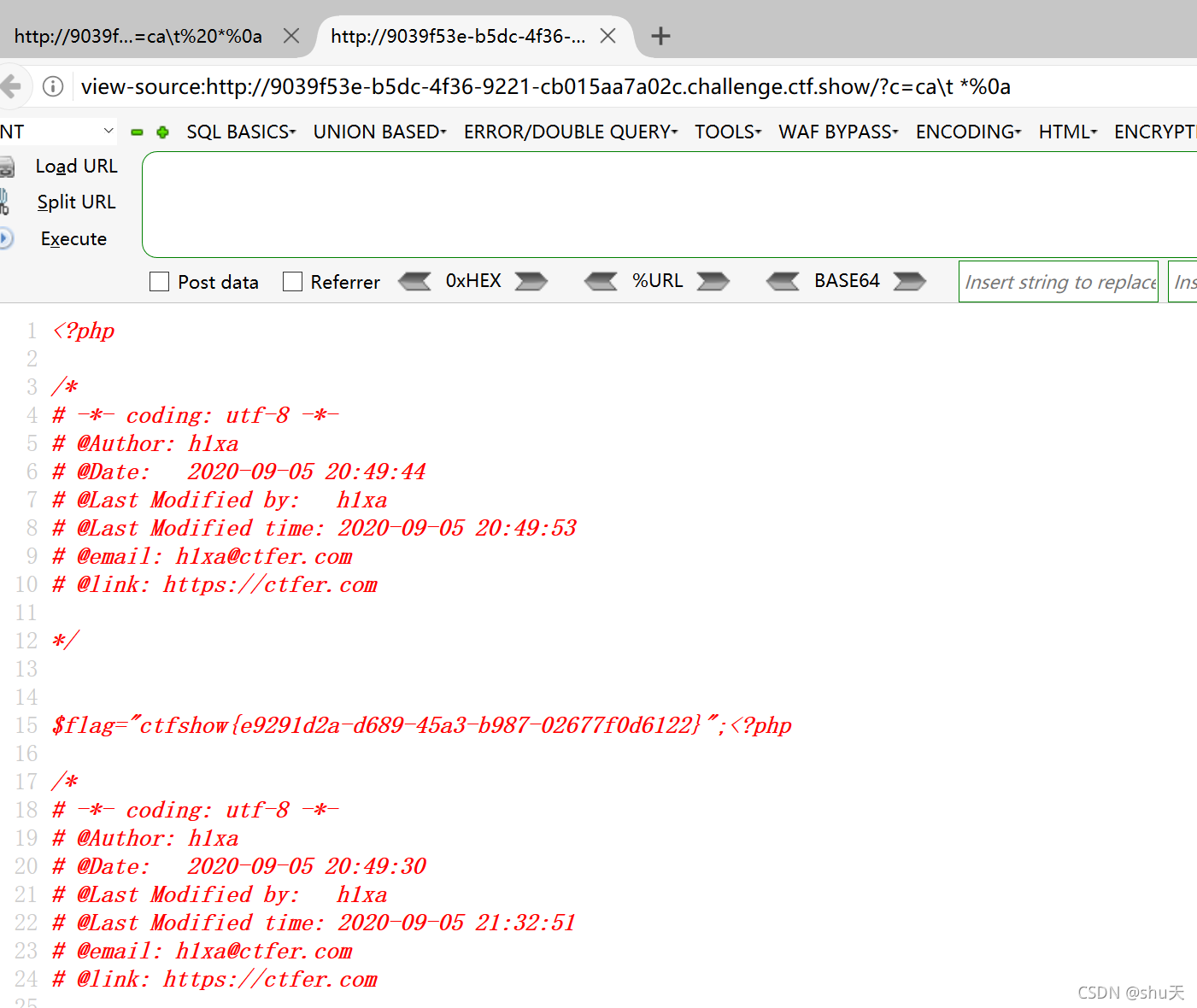Click the Insert string to replace field
This screenshot has height=1008, width=1197.
coord(1059,282)
